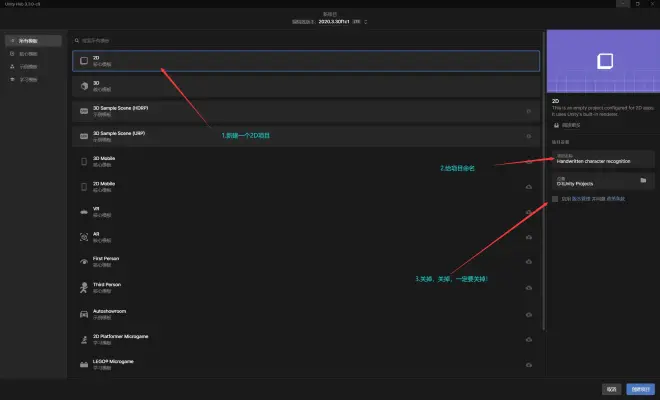Screen dimensions: 660x400
Task: Toggle the PlasticSCM version control checkbox
Action: [x=555, y=199]
